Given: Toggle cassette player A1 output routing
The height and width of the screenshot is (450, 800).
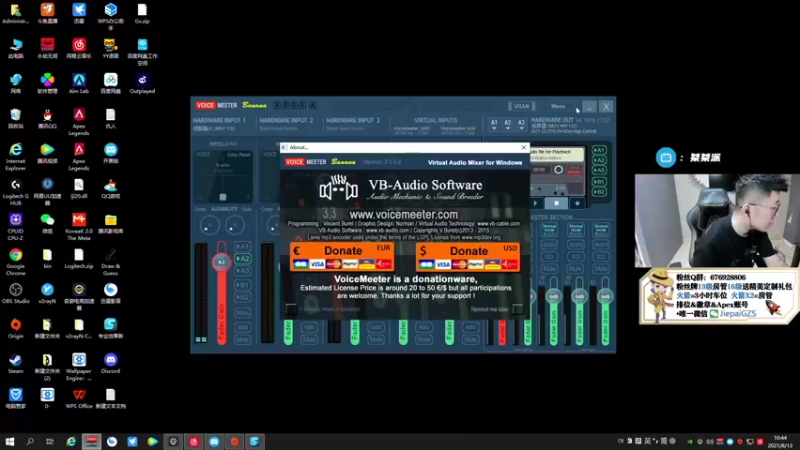Looking at the screenshot, I should coord(599,150).
